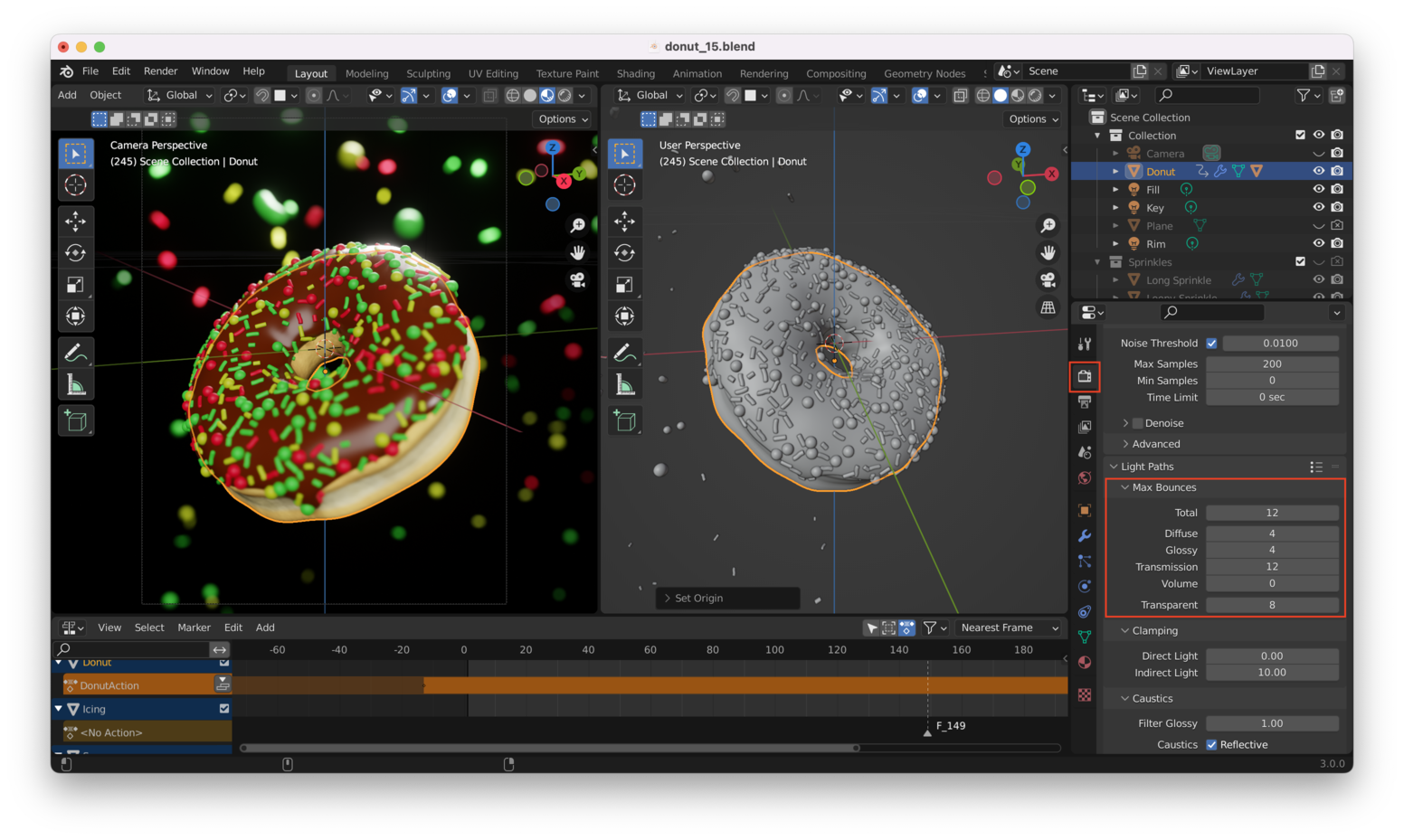Activate the Annotate tool in left viewport
1404x840 pixels.
click(x=76, y=353)
